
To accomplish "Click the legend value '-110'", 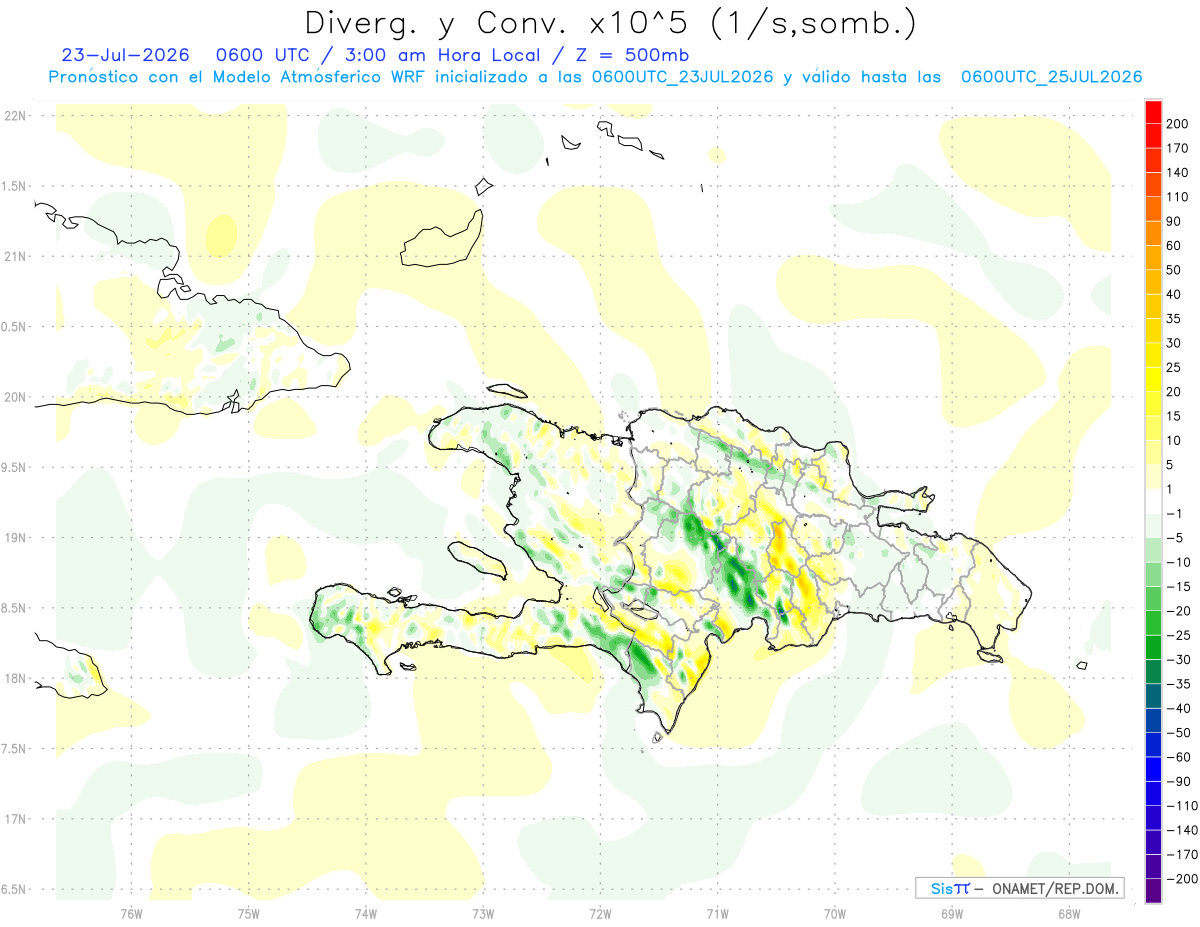I will pyautogui.click(x=1180, y=806).
